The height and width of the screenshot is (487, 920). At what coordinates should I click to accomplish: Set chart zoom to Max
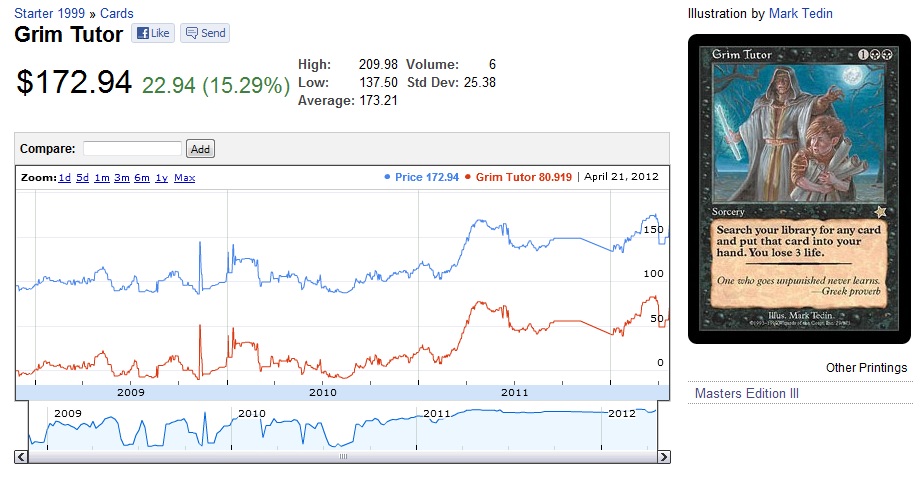point(185,178)
